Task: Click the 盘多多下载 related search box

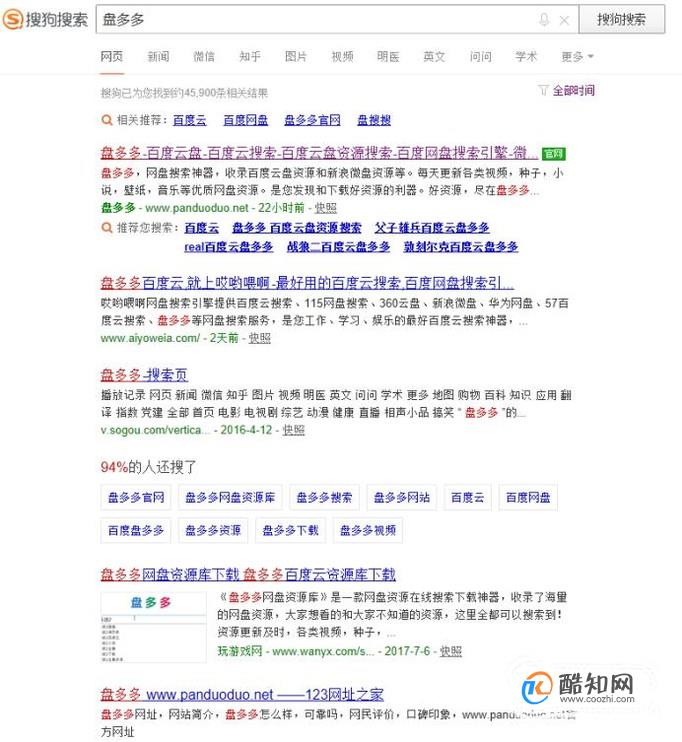Action: click(x=290, y=530)
